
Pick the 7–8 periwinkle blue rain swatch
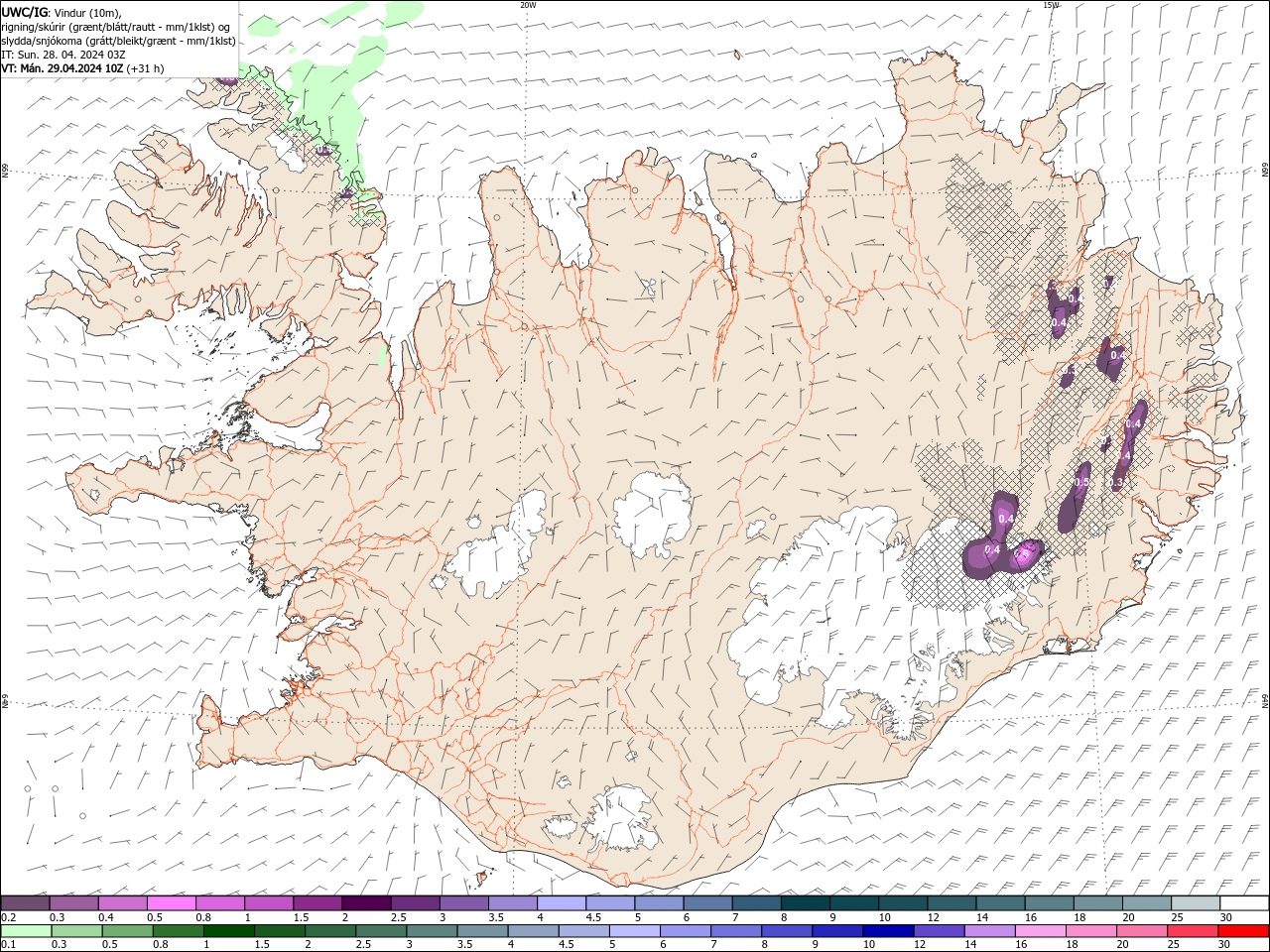(735, 931)
